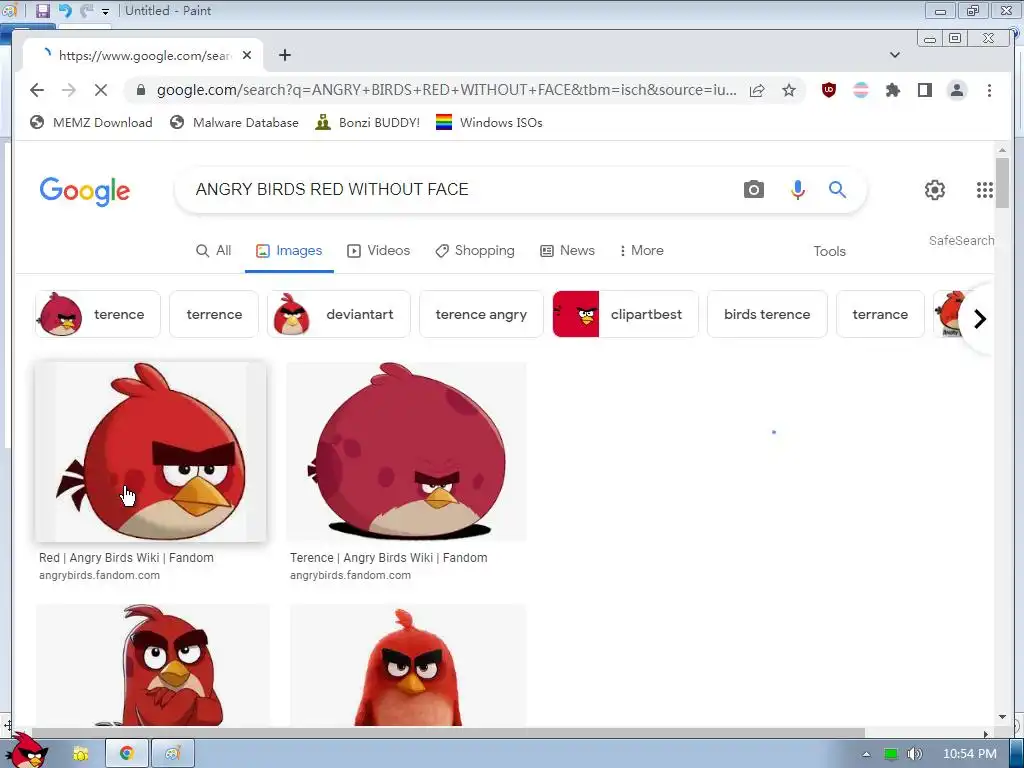Select the Google search browser tab
The image size is (1024, 768).
pos(142,56)
